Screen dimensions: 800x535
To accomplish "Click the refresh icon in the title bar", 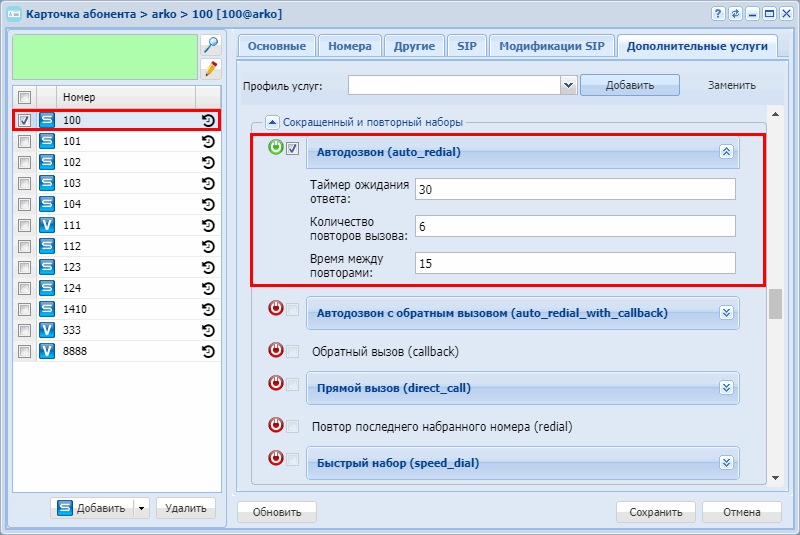I will (735, 14).
